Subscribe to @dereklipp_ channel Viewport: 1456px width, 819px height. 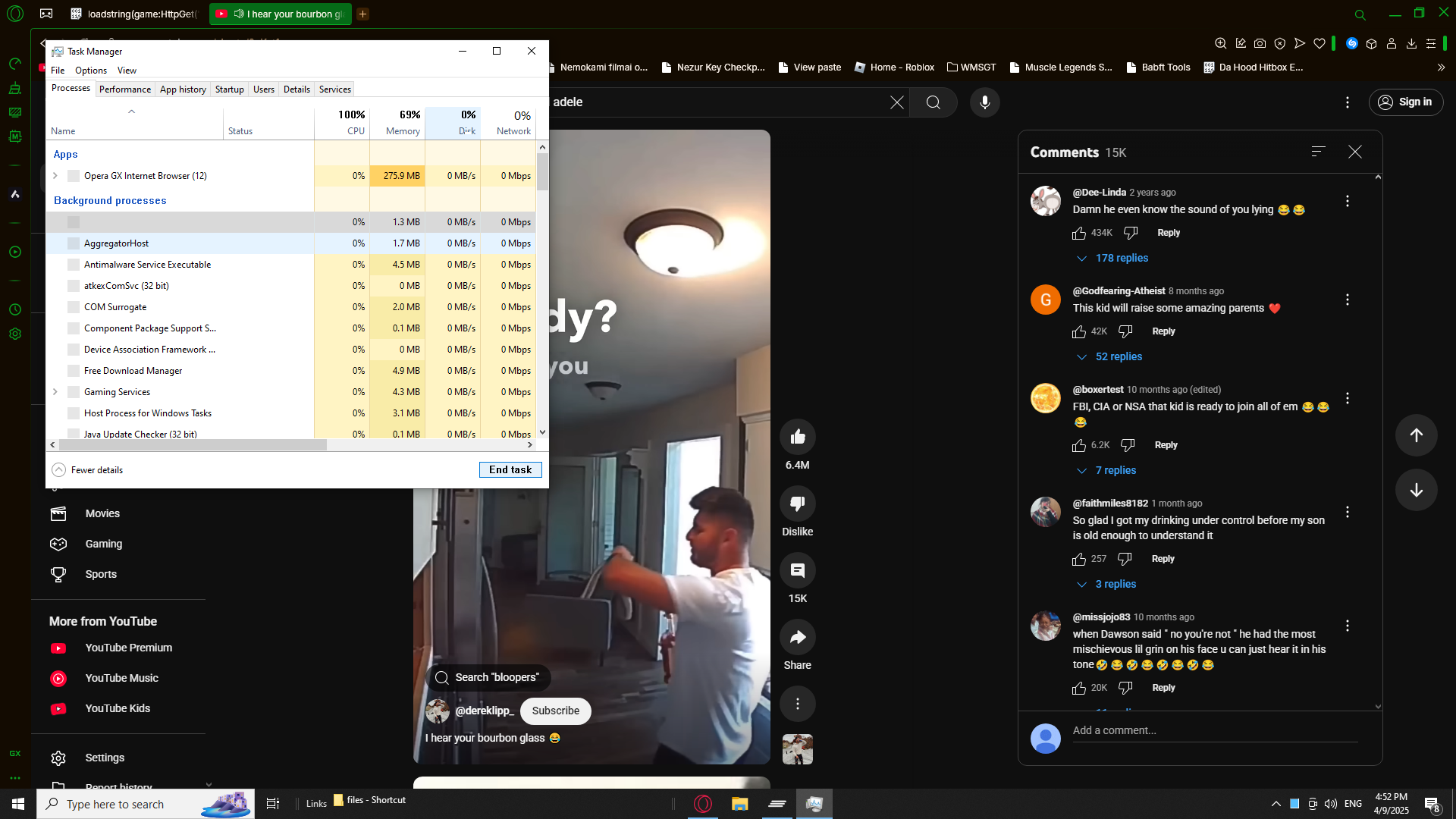click(555, 711)
